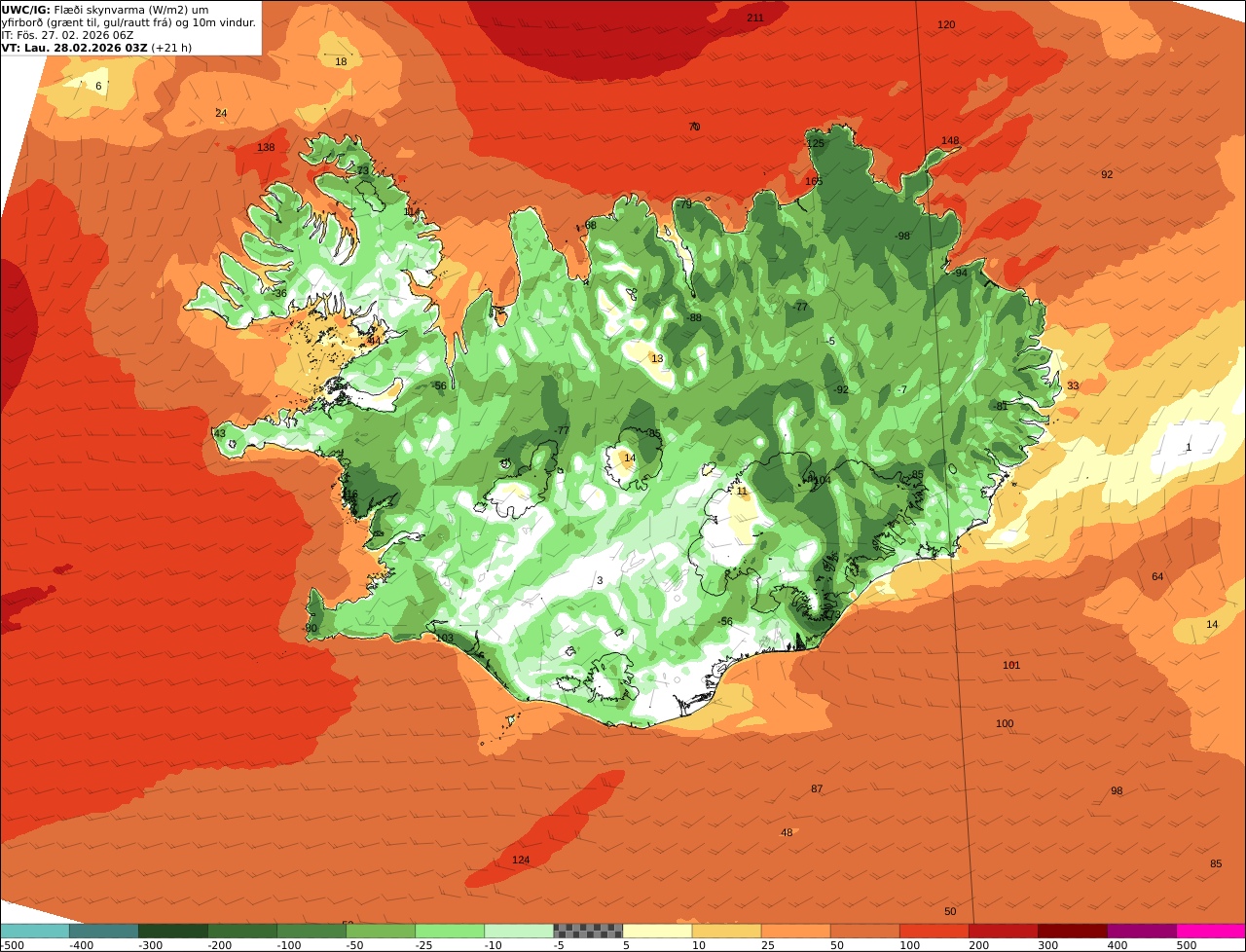Screen dimensions: 1246x952
Task: Select the '90' value on the Reykjanes tip
Action: point(311,628)
